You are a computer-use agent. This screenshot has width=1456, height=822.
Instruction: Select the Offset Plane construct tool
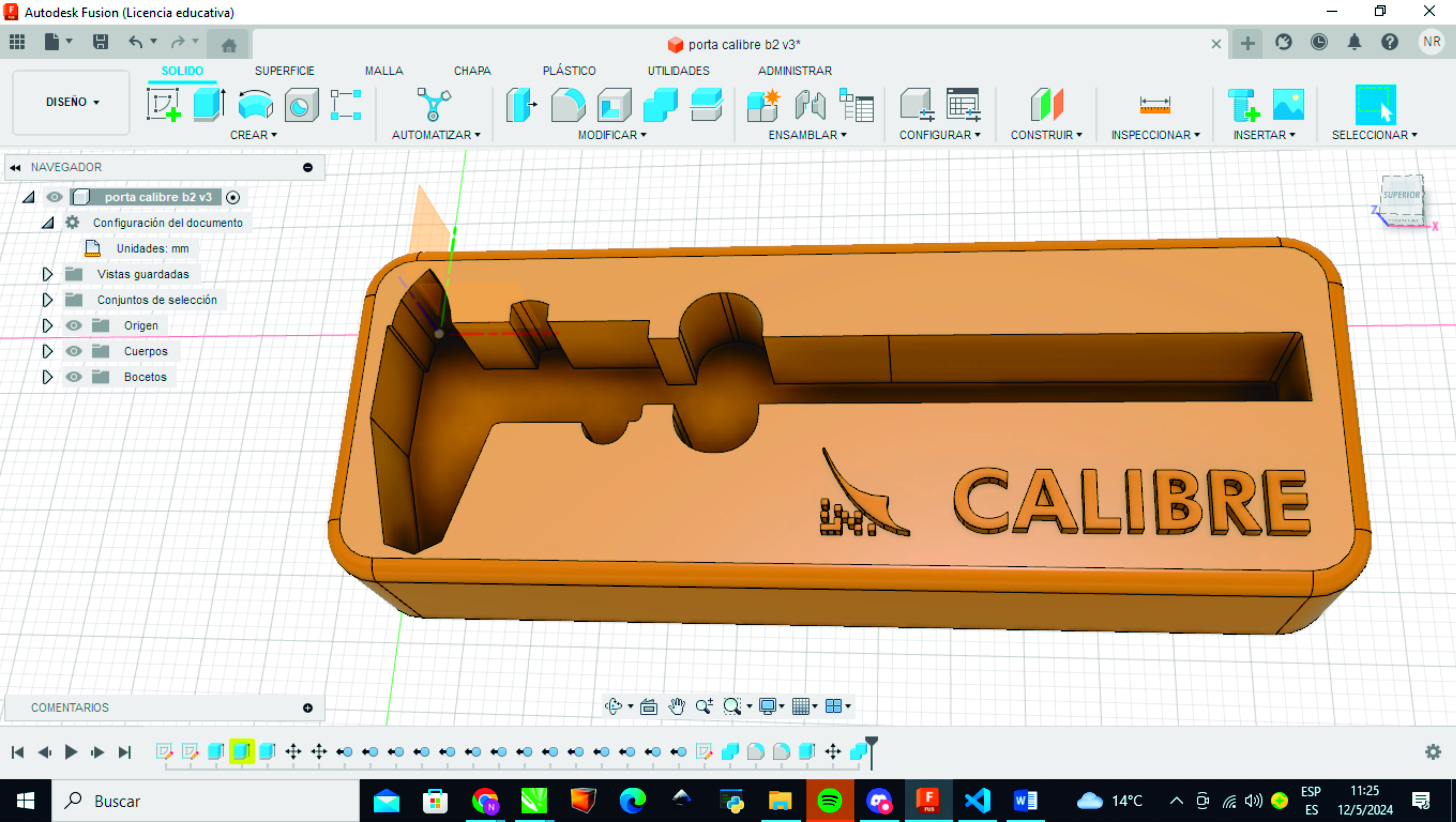[x=1047, y=105]
